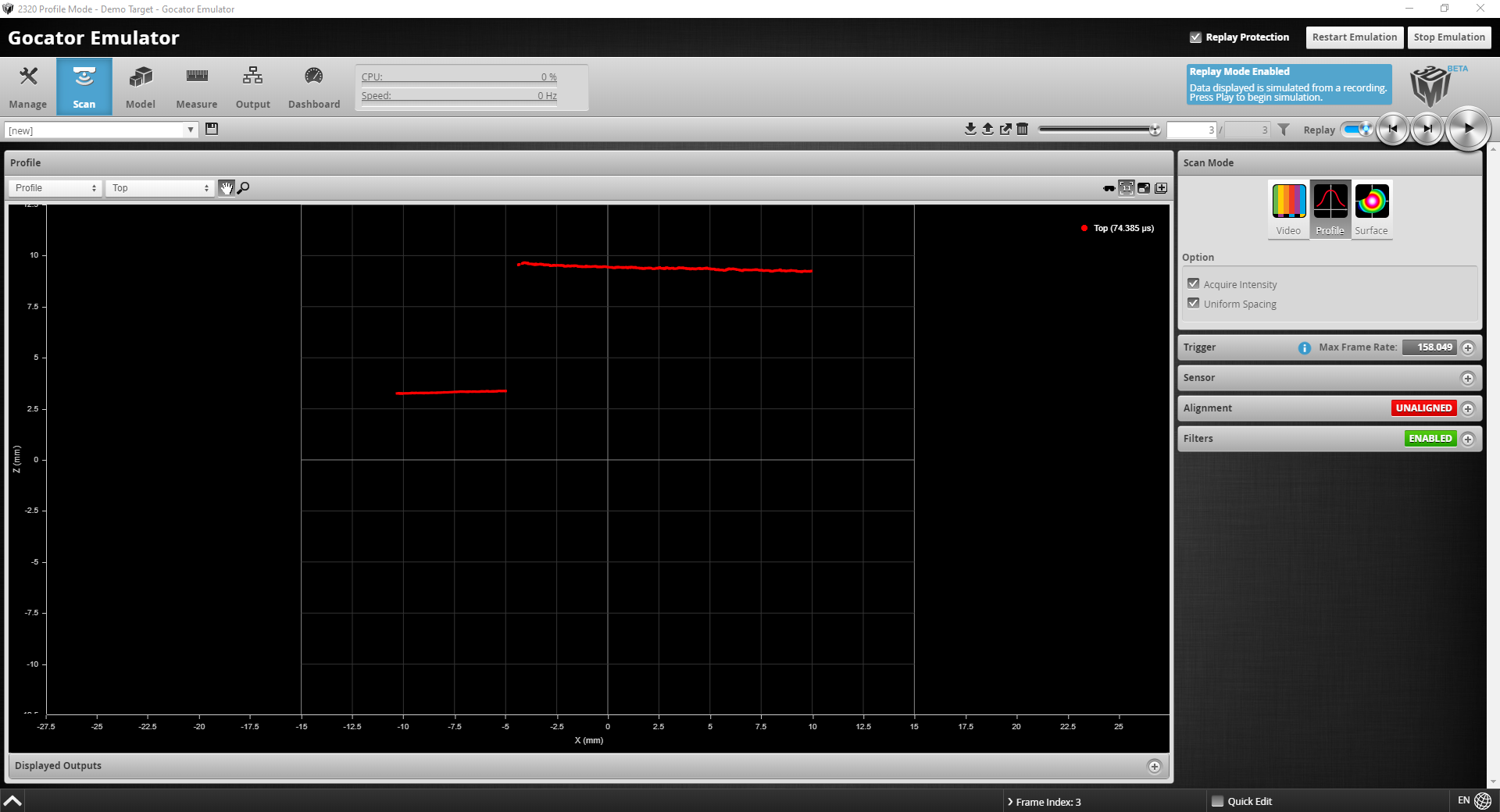
Task: Expand the Displayed Outputs section
Action: 1154,766
